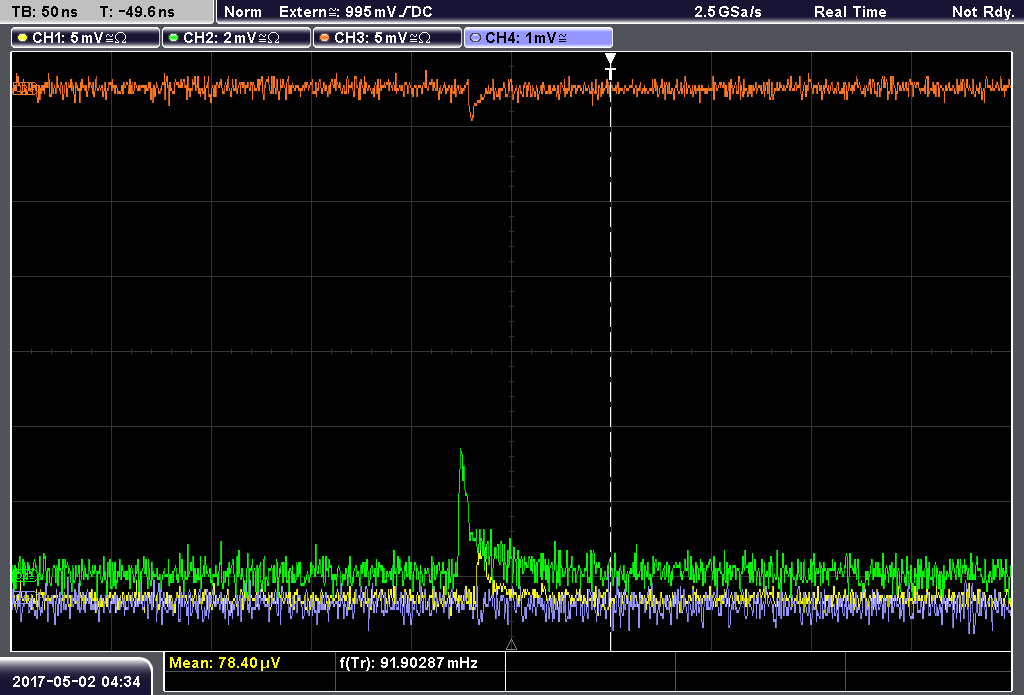
Task: Click the CH4 indicator circle
Action: coord(475,38)
